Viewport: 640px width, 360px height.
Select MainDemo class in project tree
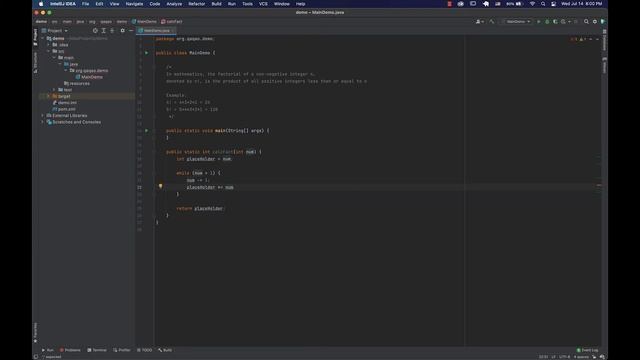click(x=89, y=77)
